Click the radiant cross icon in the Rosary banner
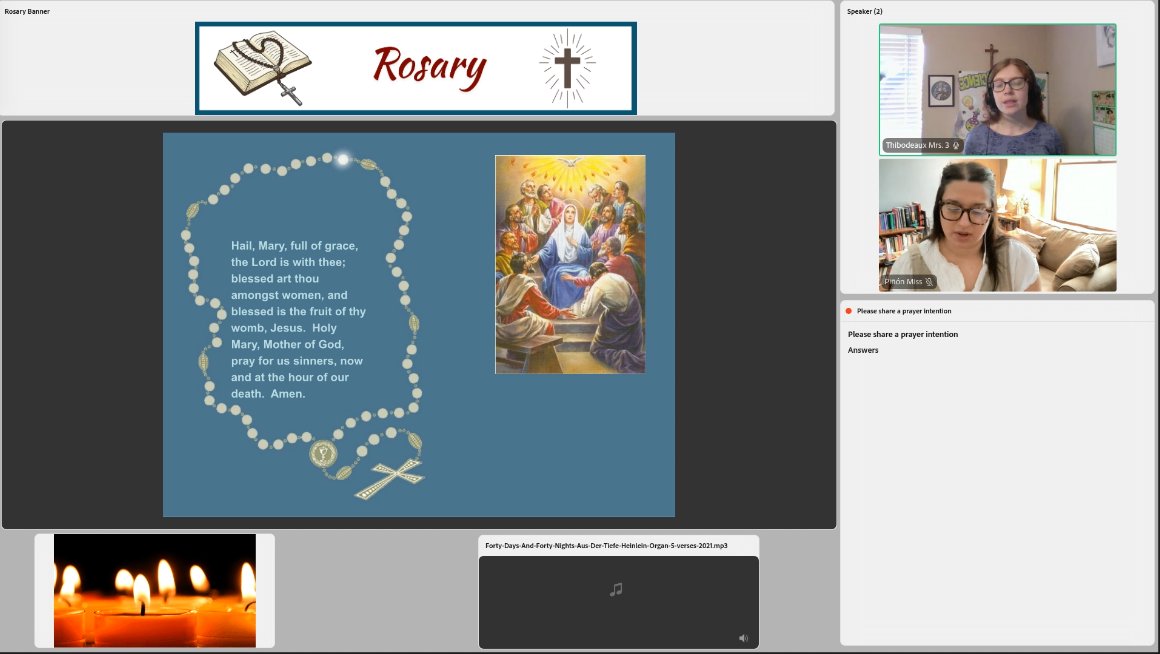Viewport: 1160px width, 654px height. [x=567, y=67]
